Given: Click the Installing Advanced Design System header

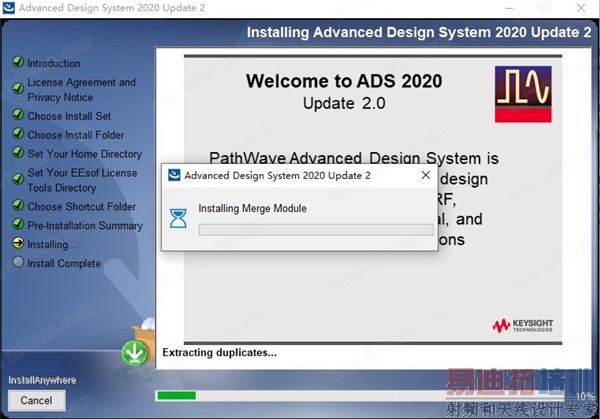Looking at the screenshot, I should pos(419,32).
